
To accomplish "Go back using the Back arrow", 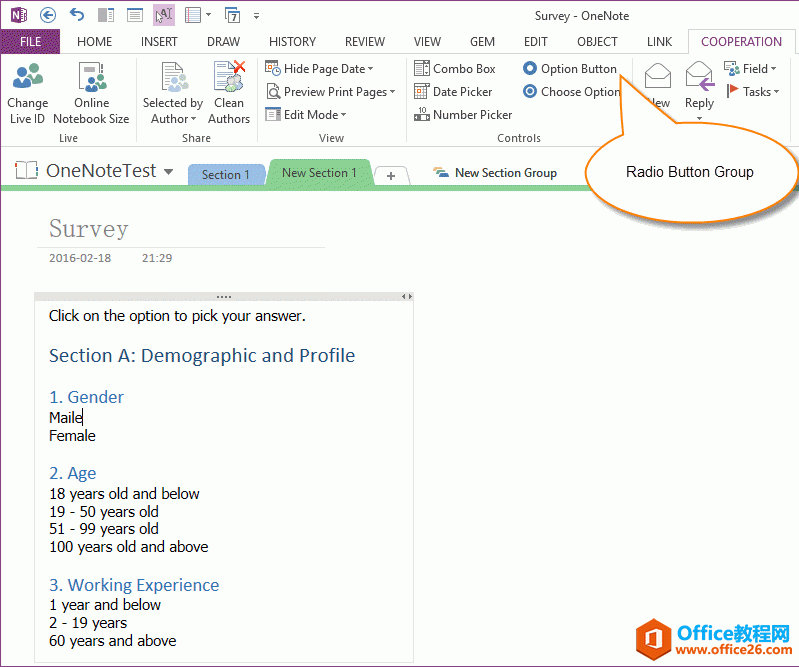I will tap(48, 15).
